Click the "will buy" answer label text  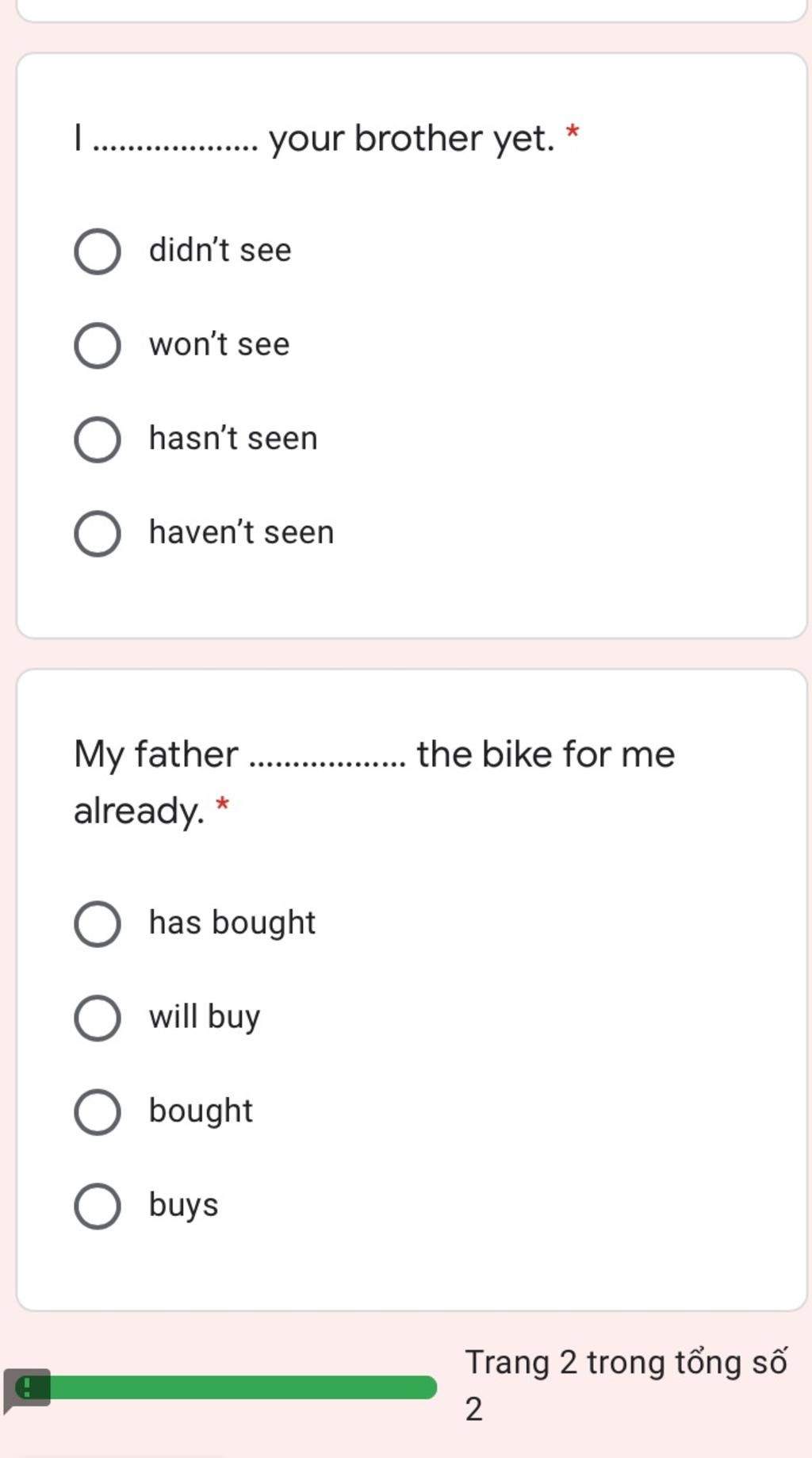point(205,1017)
